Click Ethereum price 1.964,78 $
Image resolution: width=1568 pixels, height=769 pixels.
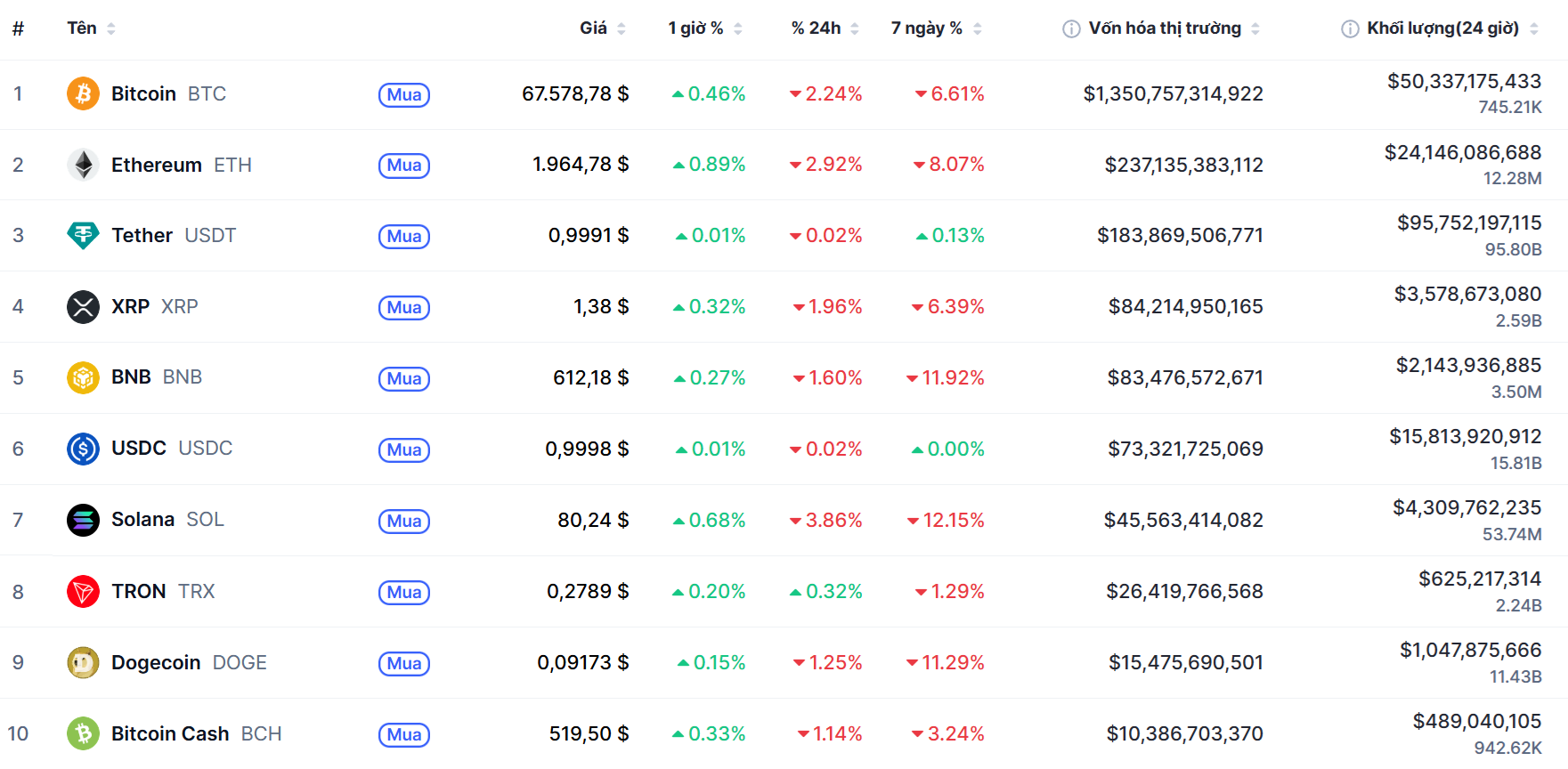[581, 164]
